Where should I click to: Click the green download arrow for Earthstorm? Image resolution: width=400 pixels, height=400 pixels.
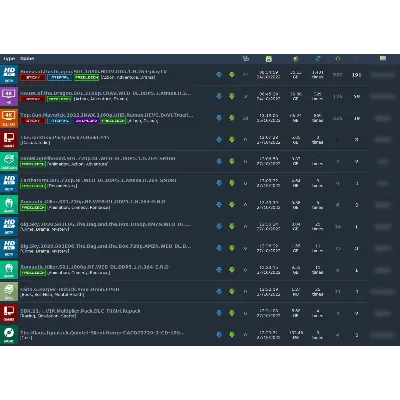[232, 183]
